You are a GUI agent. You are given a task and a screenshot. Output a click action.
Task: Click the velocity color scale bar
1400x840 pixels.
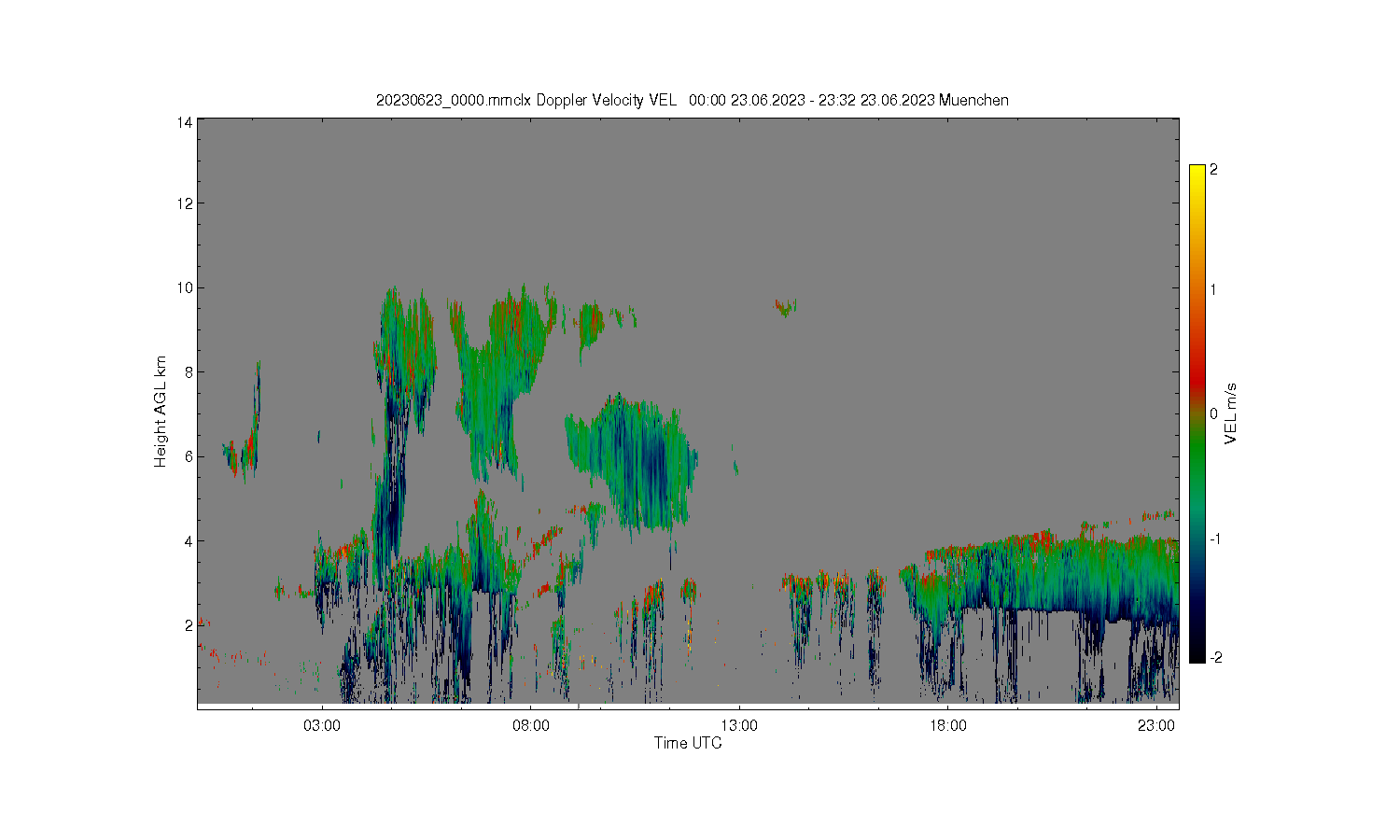pyautogui.click(x=1197, y=413)
